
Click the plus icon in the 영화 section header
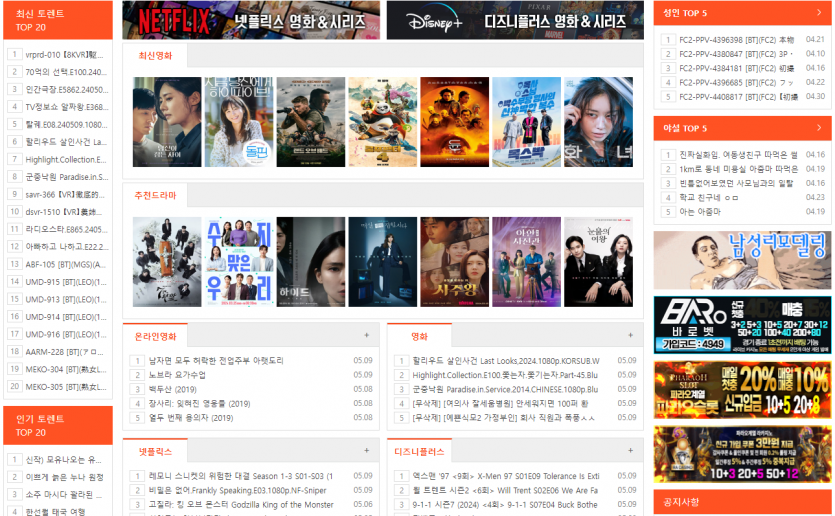pyautogui.click(x=630, y=336)
